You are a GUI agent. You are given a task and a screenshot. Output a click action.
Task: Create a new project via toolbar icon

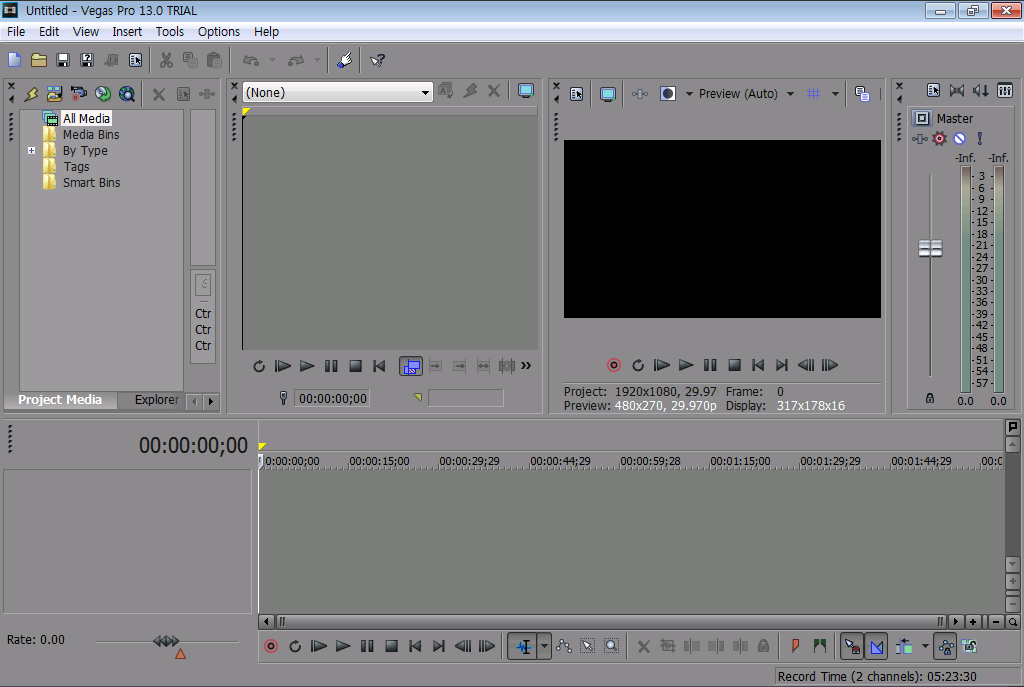pos(14,60)
